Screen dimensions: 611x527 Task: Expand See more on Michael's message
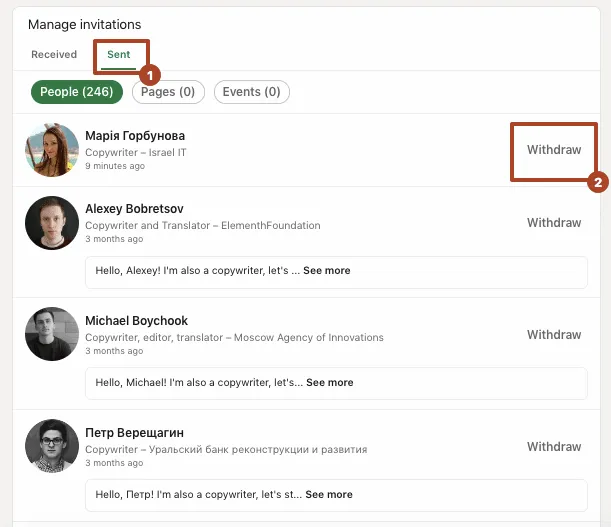click(330, 382)
